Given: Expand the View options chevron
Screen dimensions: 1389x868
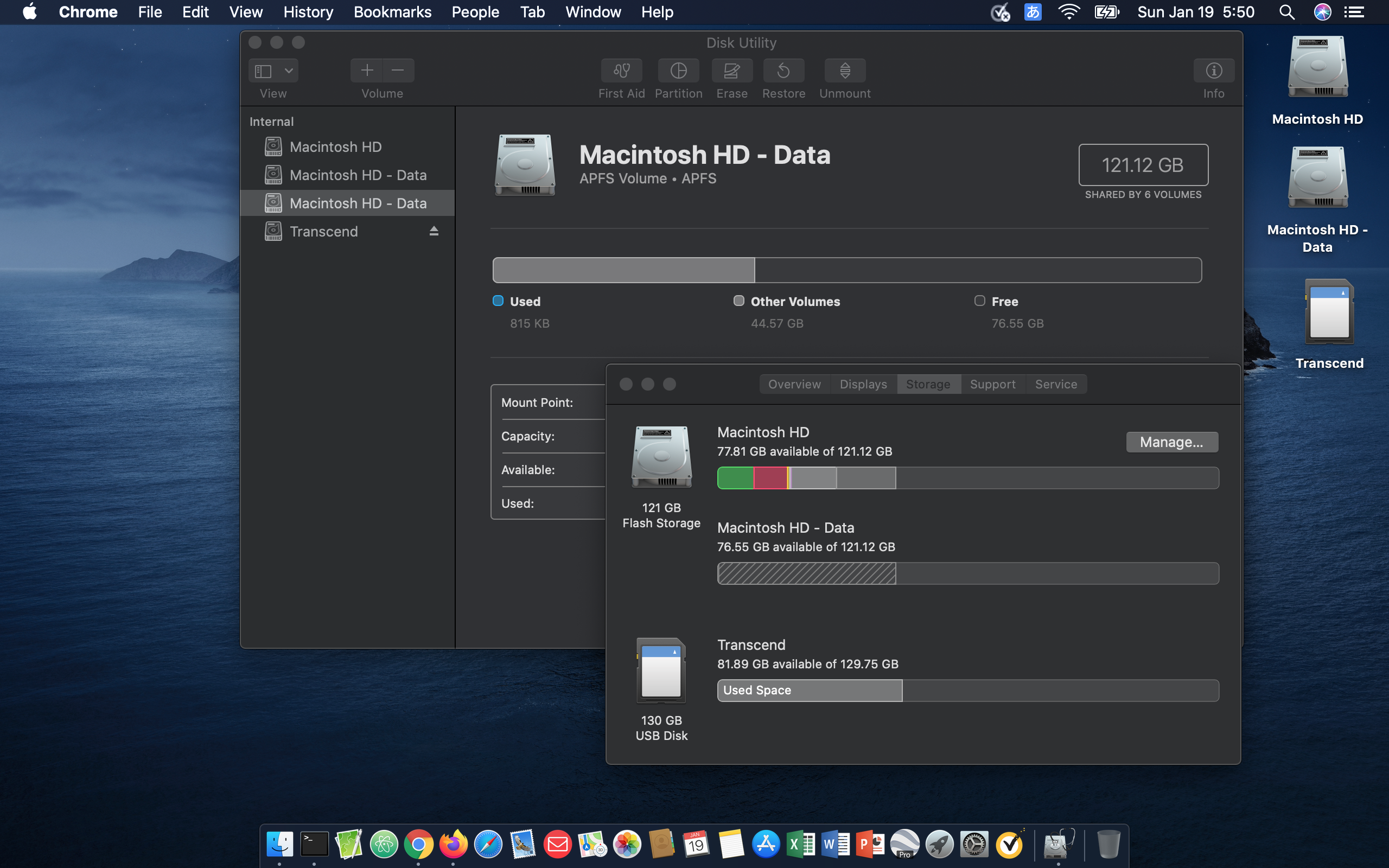Looking at the screenshot, I should [289, 71].
